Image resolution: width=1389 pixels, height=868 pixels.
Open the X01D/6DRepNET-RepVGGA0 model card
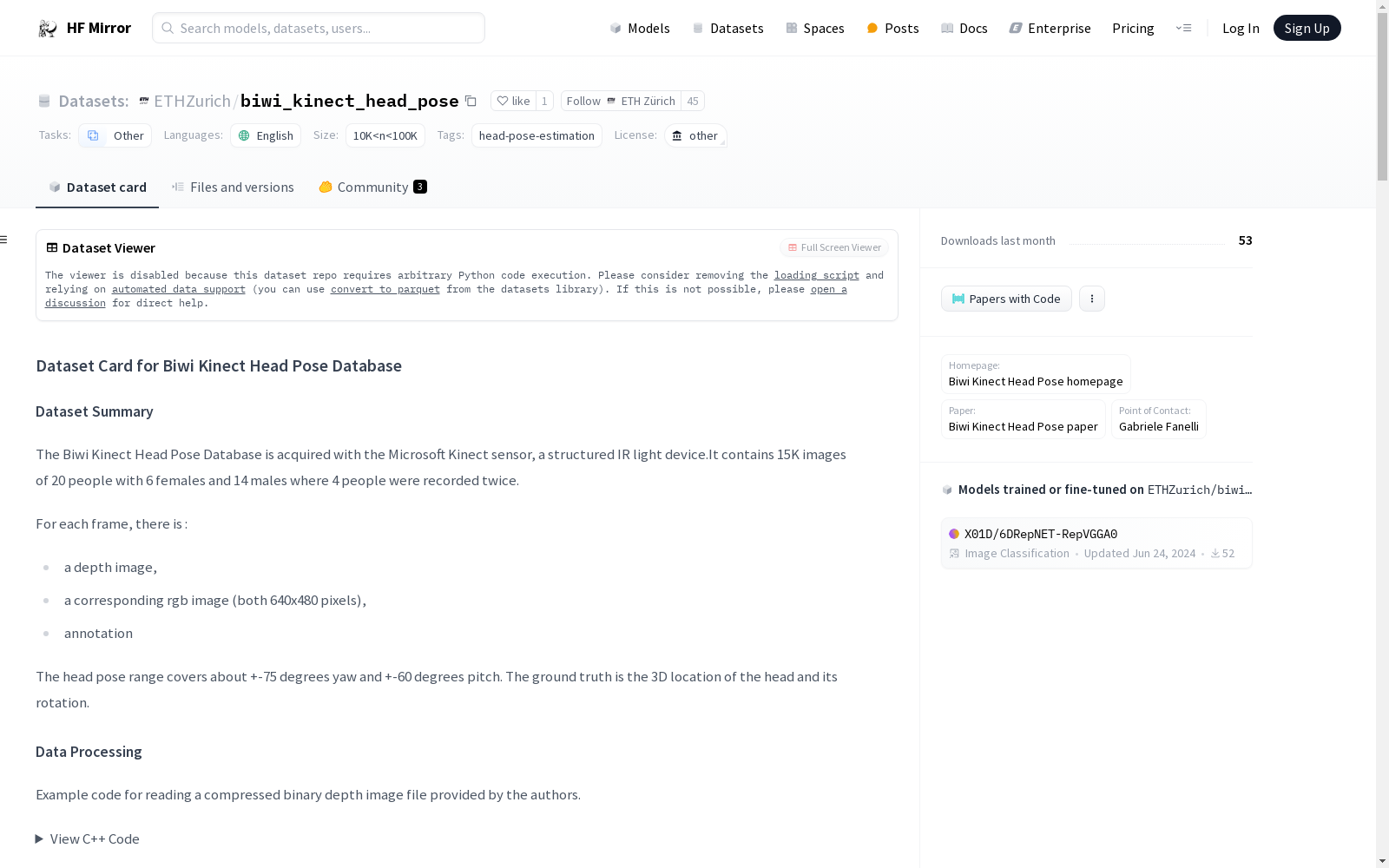pos(1096,543)
